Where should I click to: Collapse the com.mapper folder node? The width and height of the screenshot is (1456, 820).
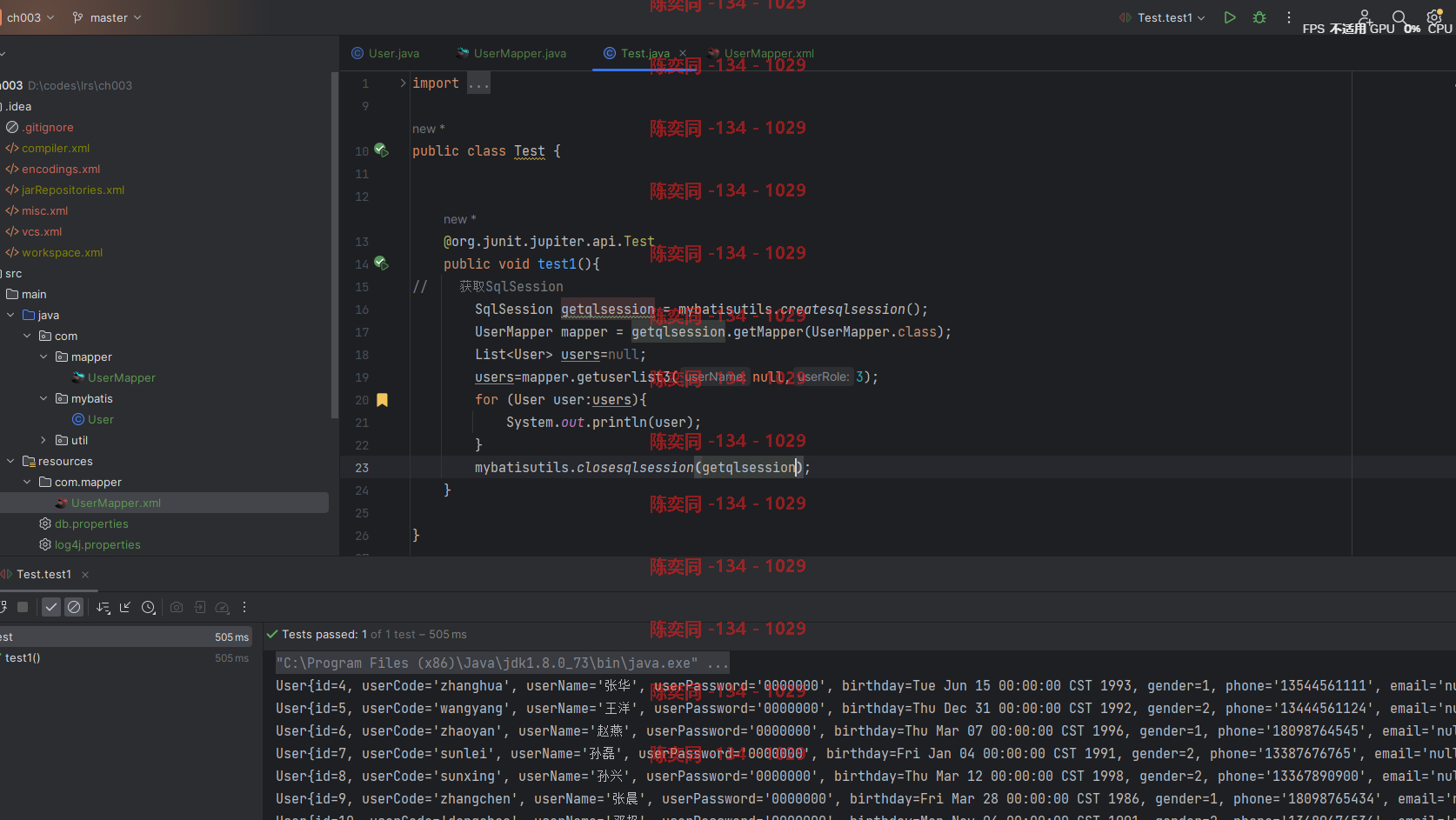(x=27, y=483)
